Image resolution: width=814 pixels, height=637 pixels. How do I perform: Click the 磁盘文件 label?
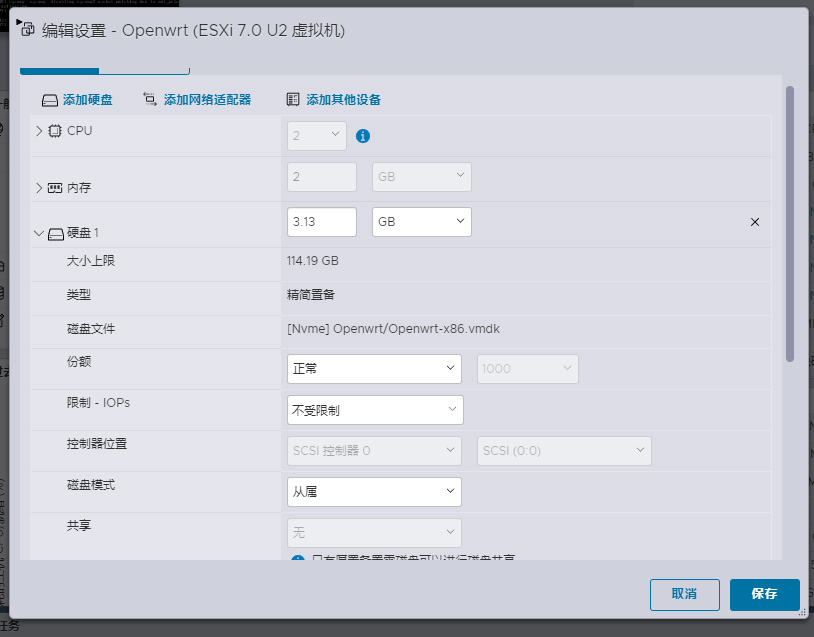click(91, 329)
